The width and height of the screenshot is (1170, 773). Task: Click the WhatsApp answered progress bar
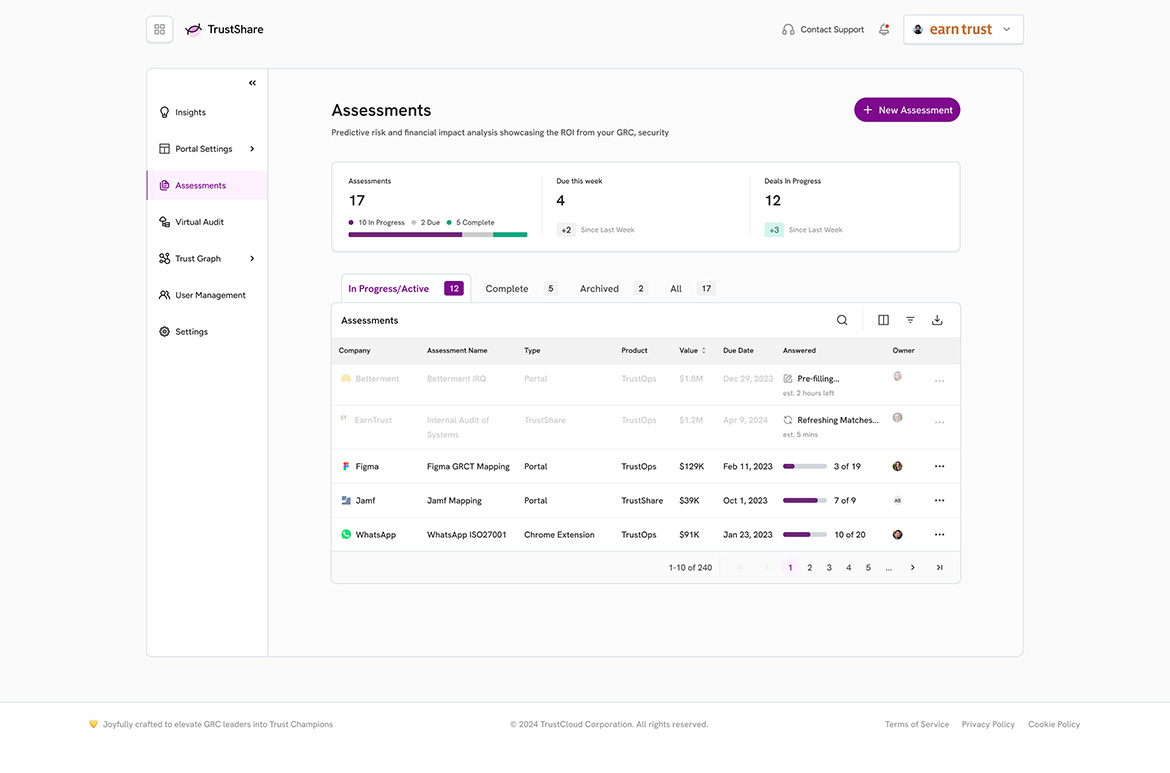click(804, 535)
